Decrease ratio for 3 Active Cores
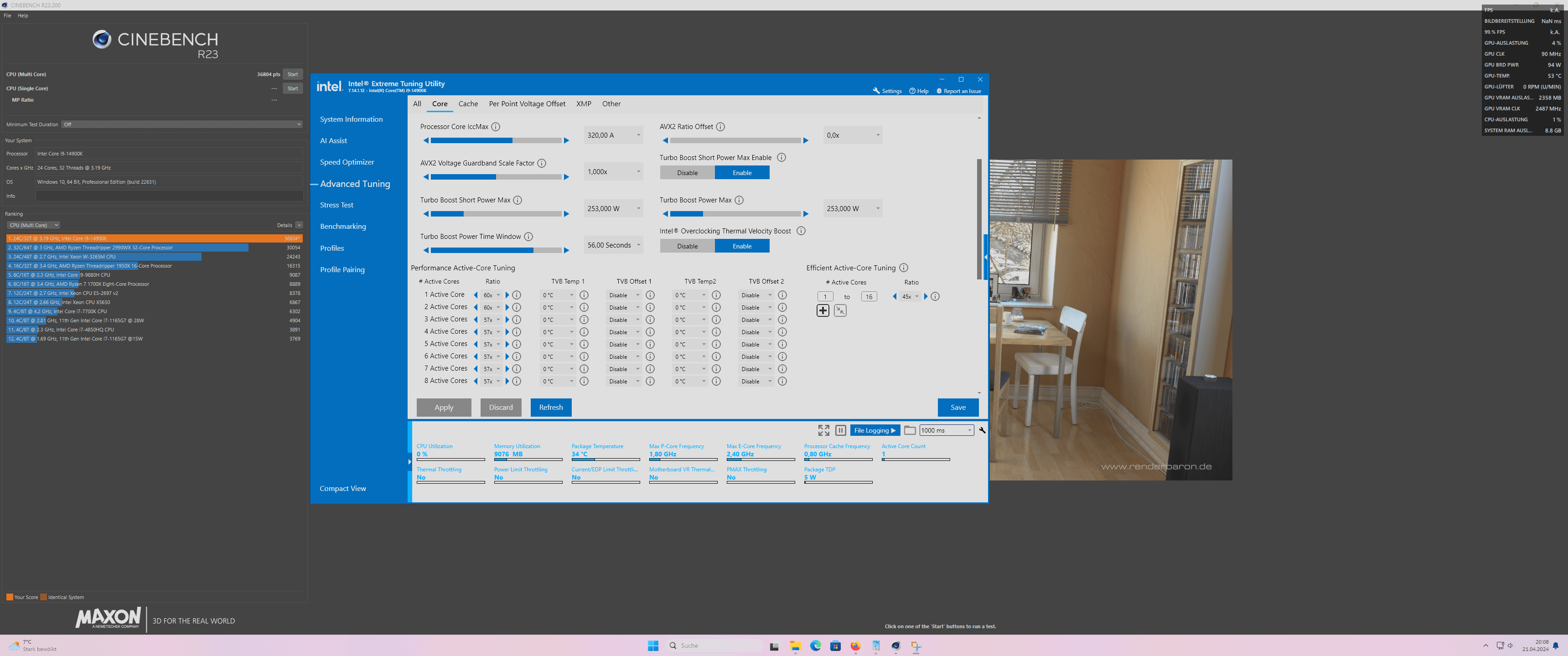Screen dimensions: 1568x656 476,320
